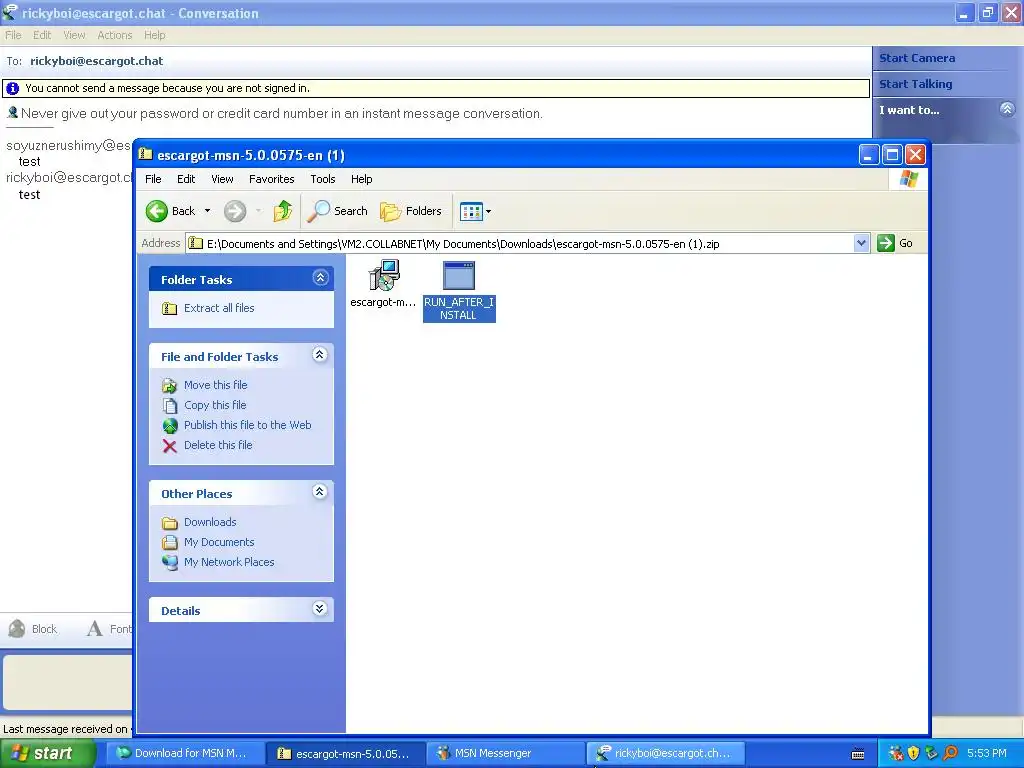Click Move this file link
The image size is (1024, 768).
pos(216,385)
